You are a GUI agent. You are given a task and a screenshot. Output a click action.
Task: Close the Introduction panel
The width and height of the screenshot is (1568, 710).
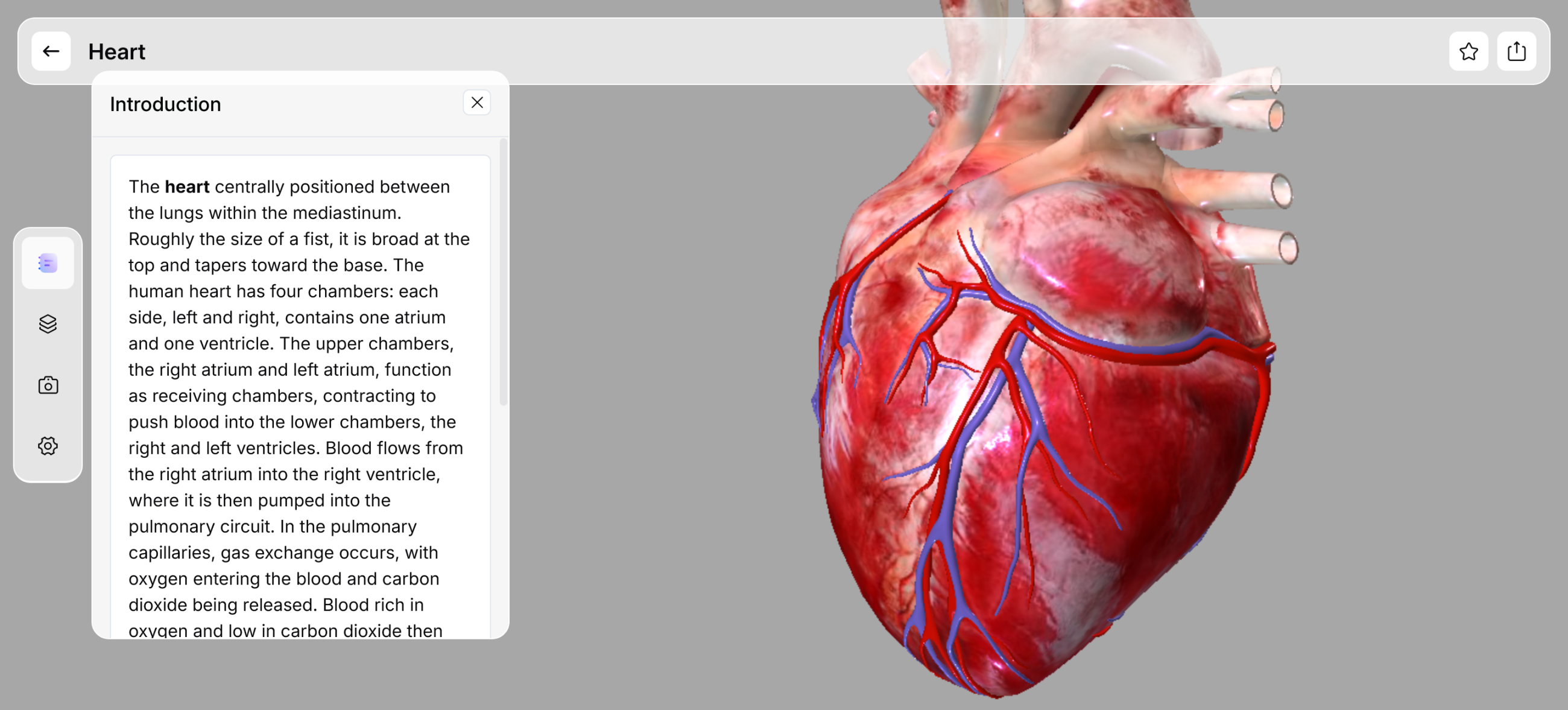[476, 103]
